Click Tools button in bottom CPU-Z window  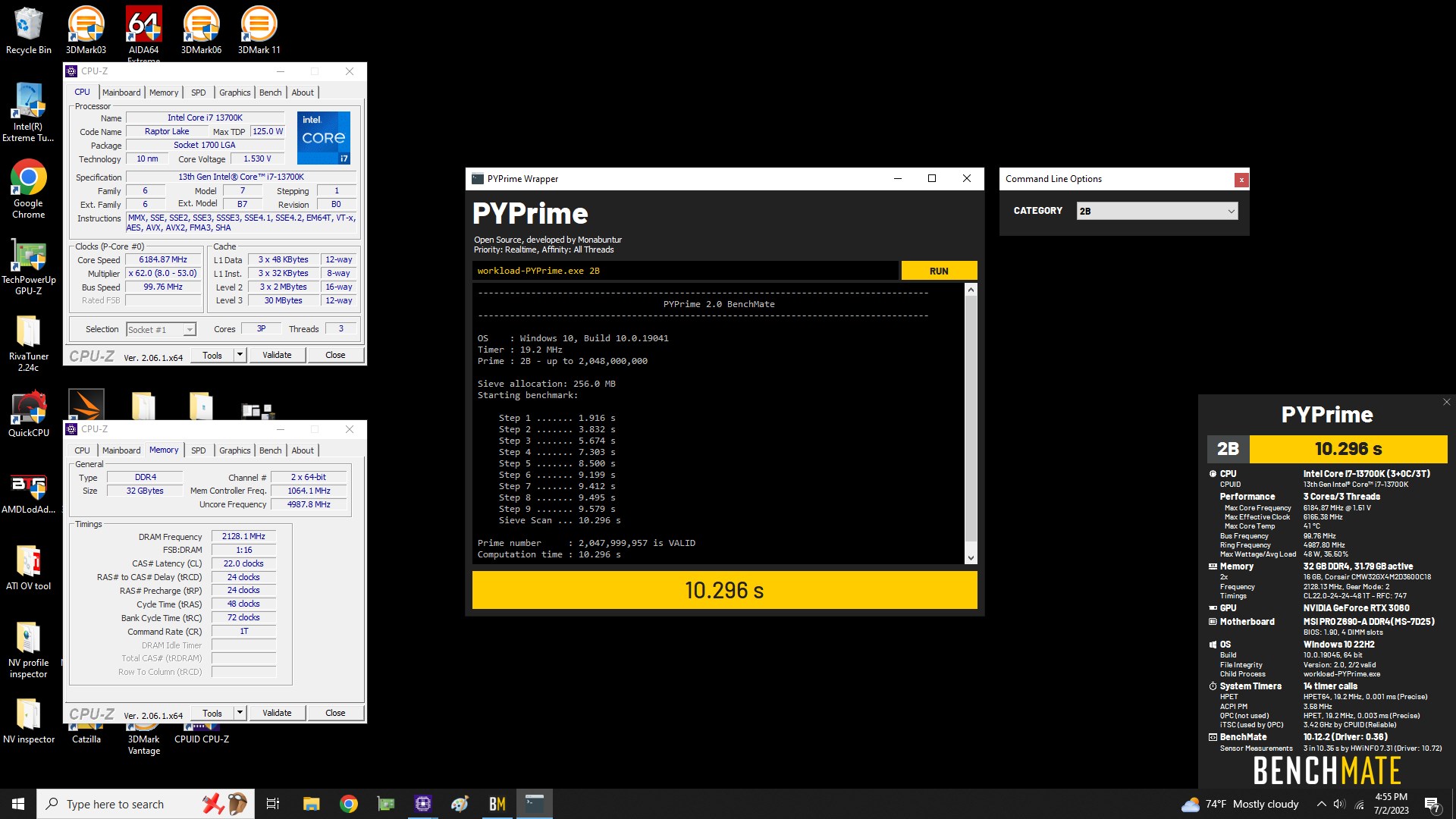point(212,713)
